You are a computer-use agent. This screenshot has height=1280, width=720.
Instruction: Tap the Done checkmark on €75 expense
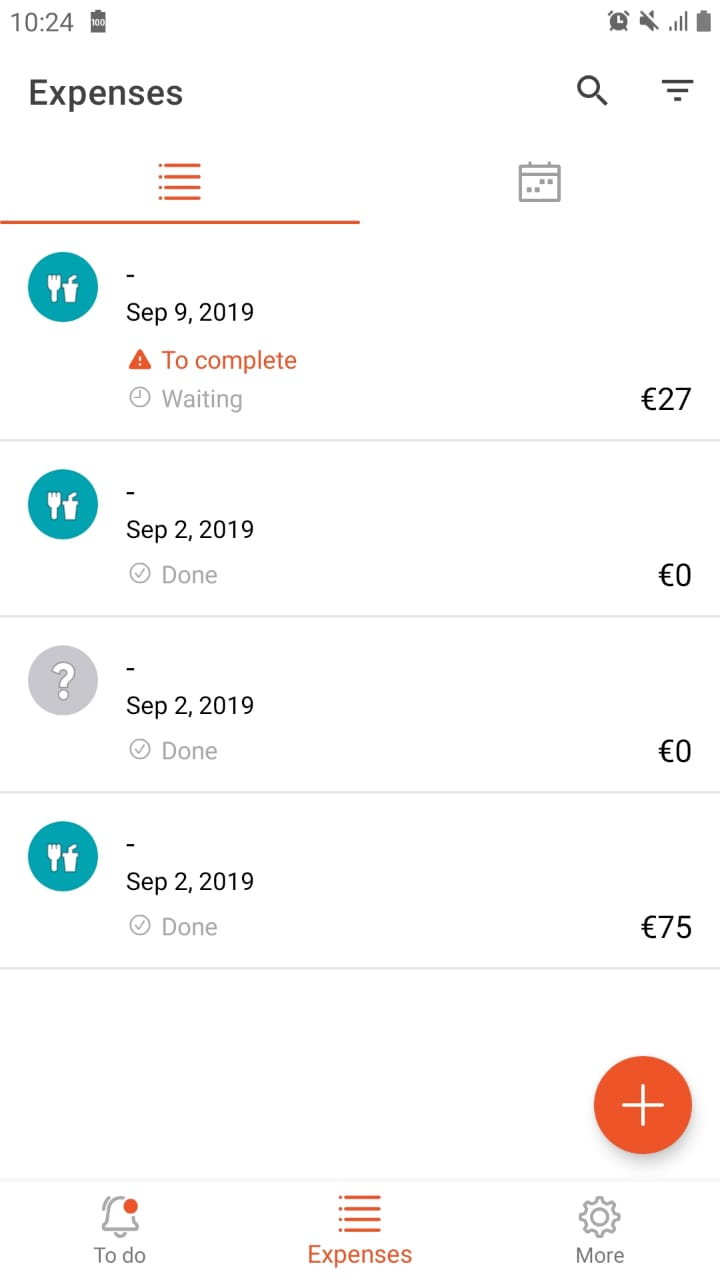click(140, 926)
